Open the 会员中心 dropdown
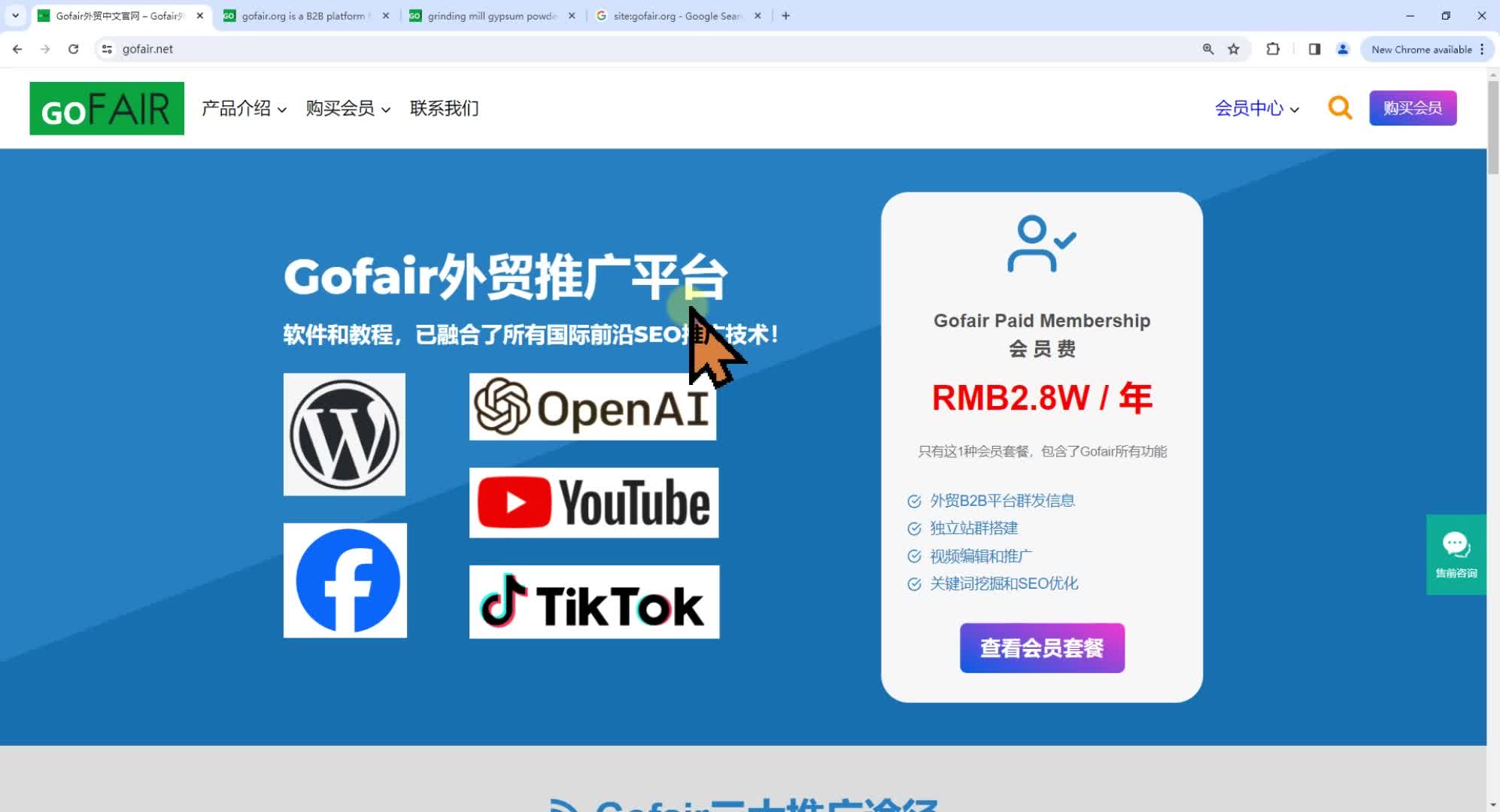Image resolution: width=1500 pixels, height=812 pixels. point(1256,108)
